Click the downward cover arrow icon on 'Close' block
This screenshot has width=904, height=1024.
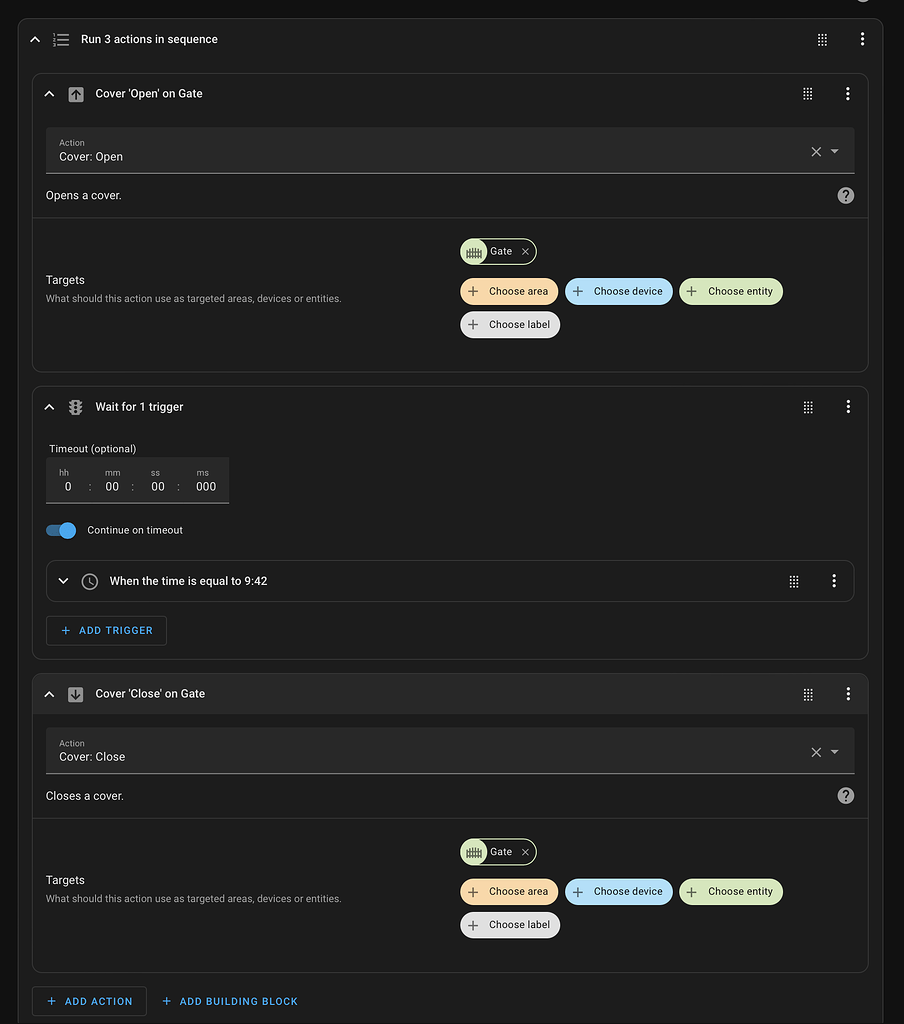click(76, 693)
